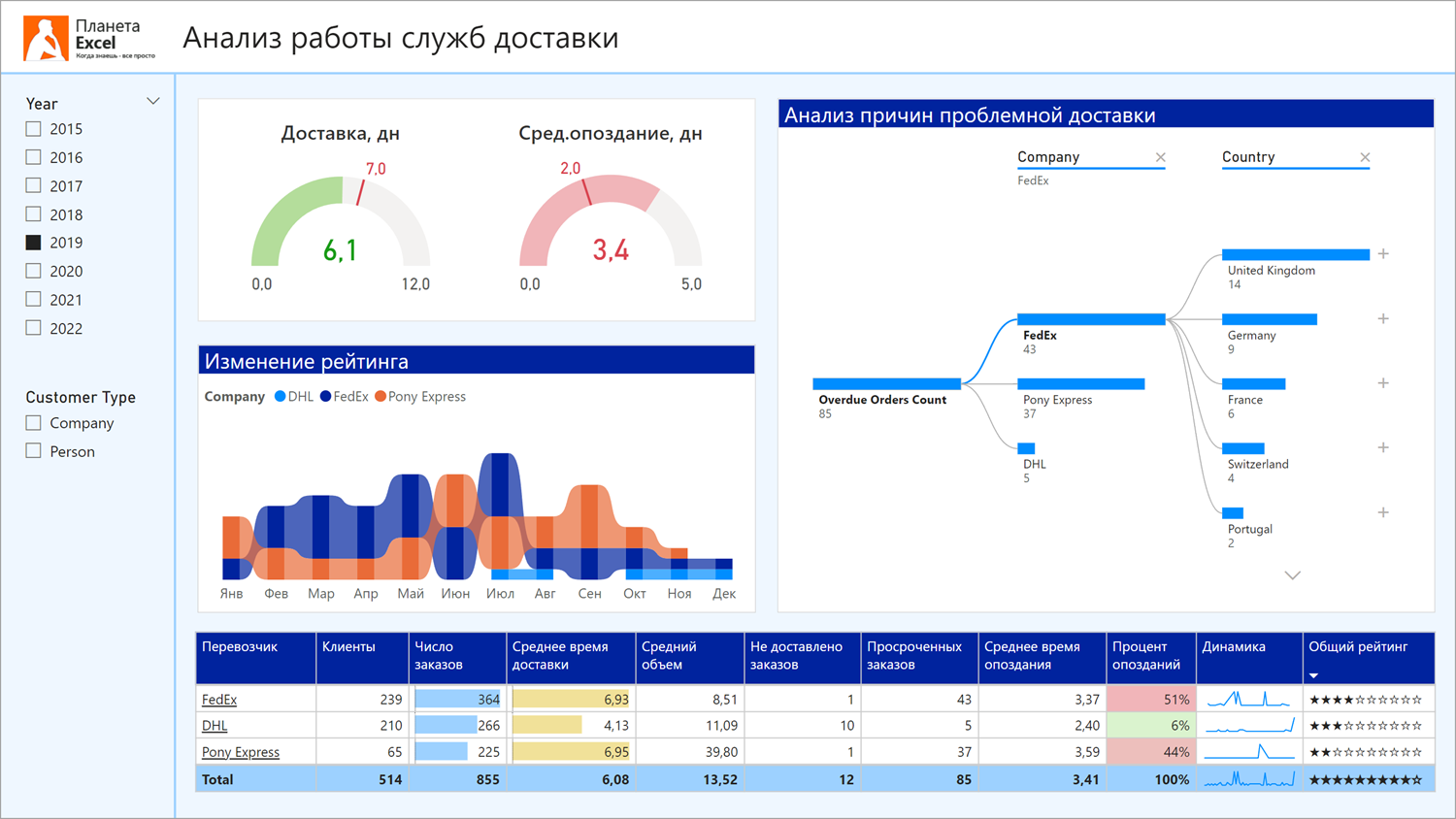Sort by Клиенты column header
The width and height of the screenshot is (1456, 819).
click(363, 658)
